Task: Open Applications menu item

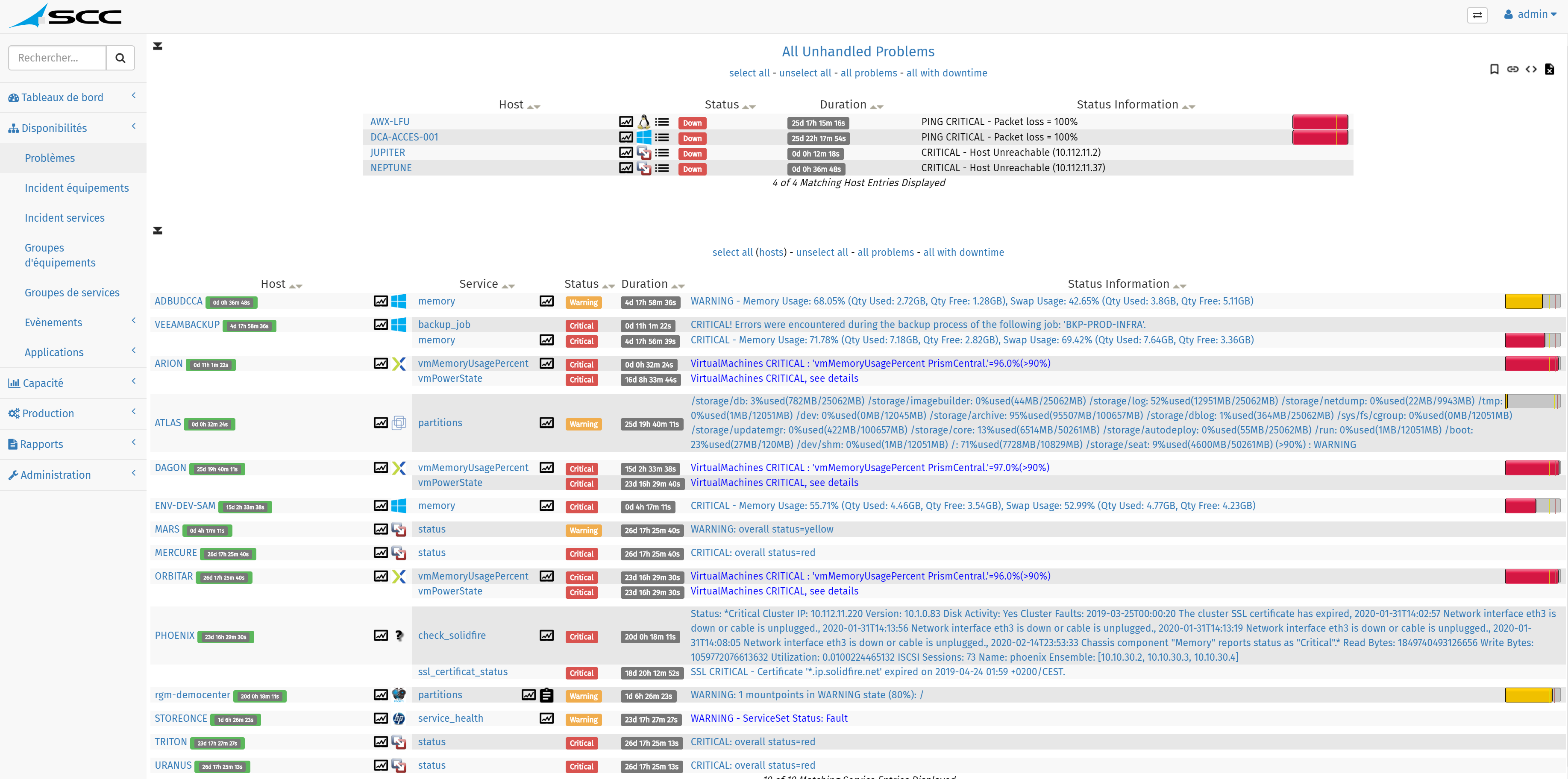Action: 73,352
